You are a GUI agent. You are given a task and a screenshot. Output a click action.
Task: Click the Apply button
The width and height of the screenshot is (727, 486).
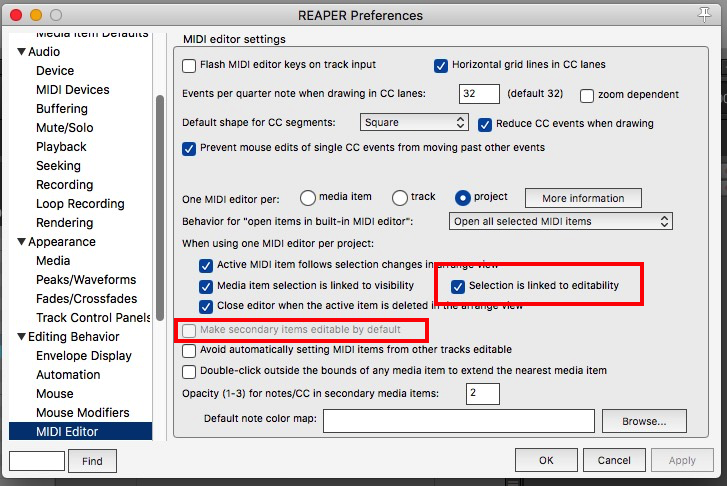pyautogui.click(x=682, y=460)
